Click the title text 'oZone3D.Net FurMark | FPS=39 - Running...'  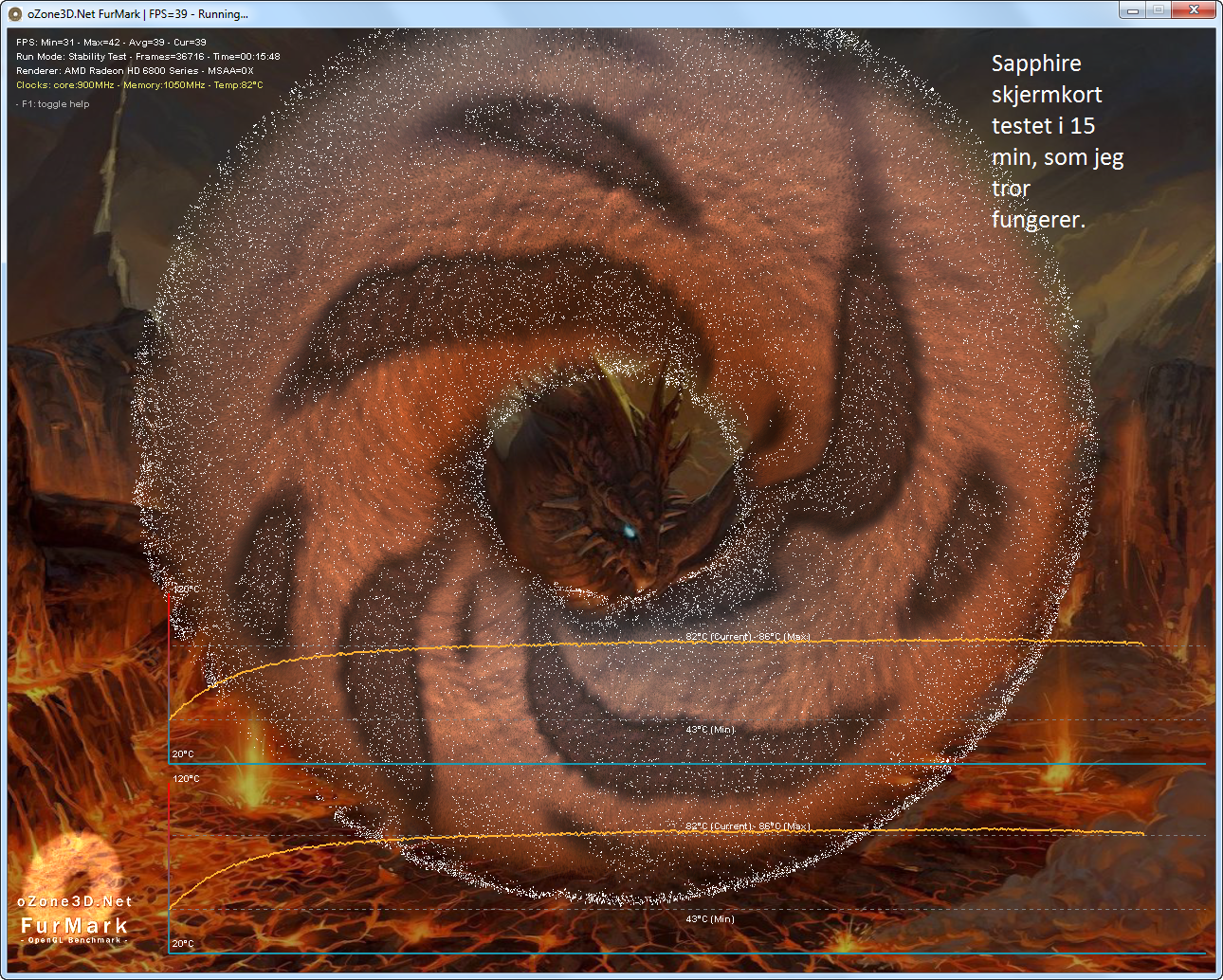[x=137, y=14]
